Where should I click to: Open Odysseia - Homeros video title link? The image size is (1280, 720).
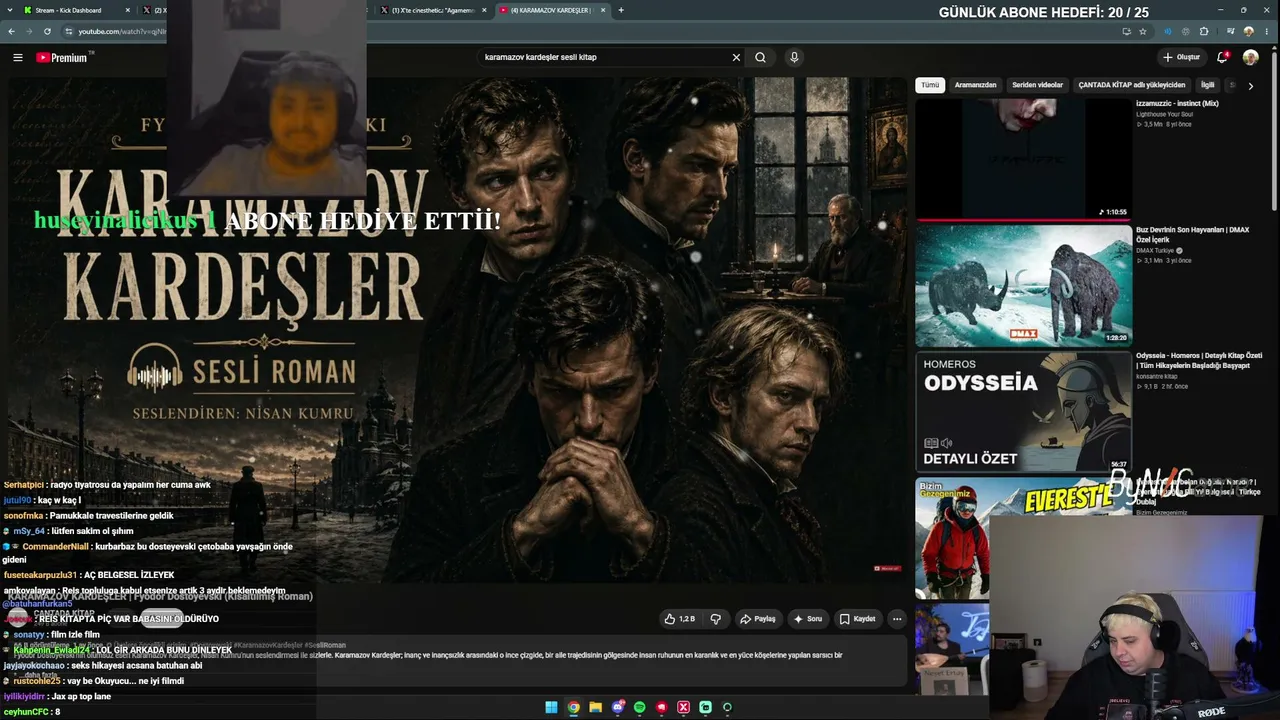pyautogui.click(x=1199, y=361)
